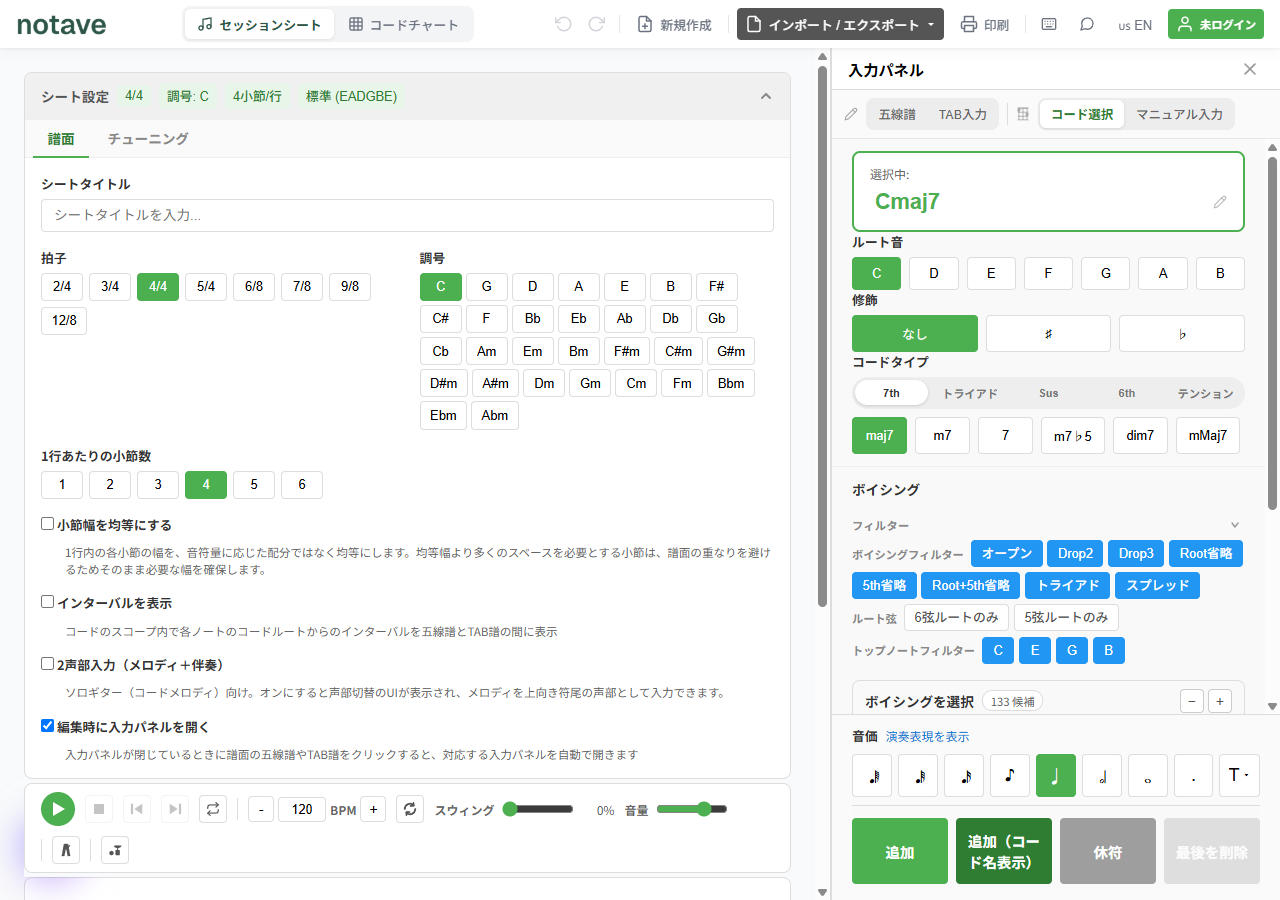
Task: Click the 演奏表現を表示 link
Action: (927, 737)
